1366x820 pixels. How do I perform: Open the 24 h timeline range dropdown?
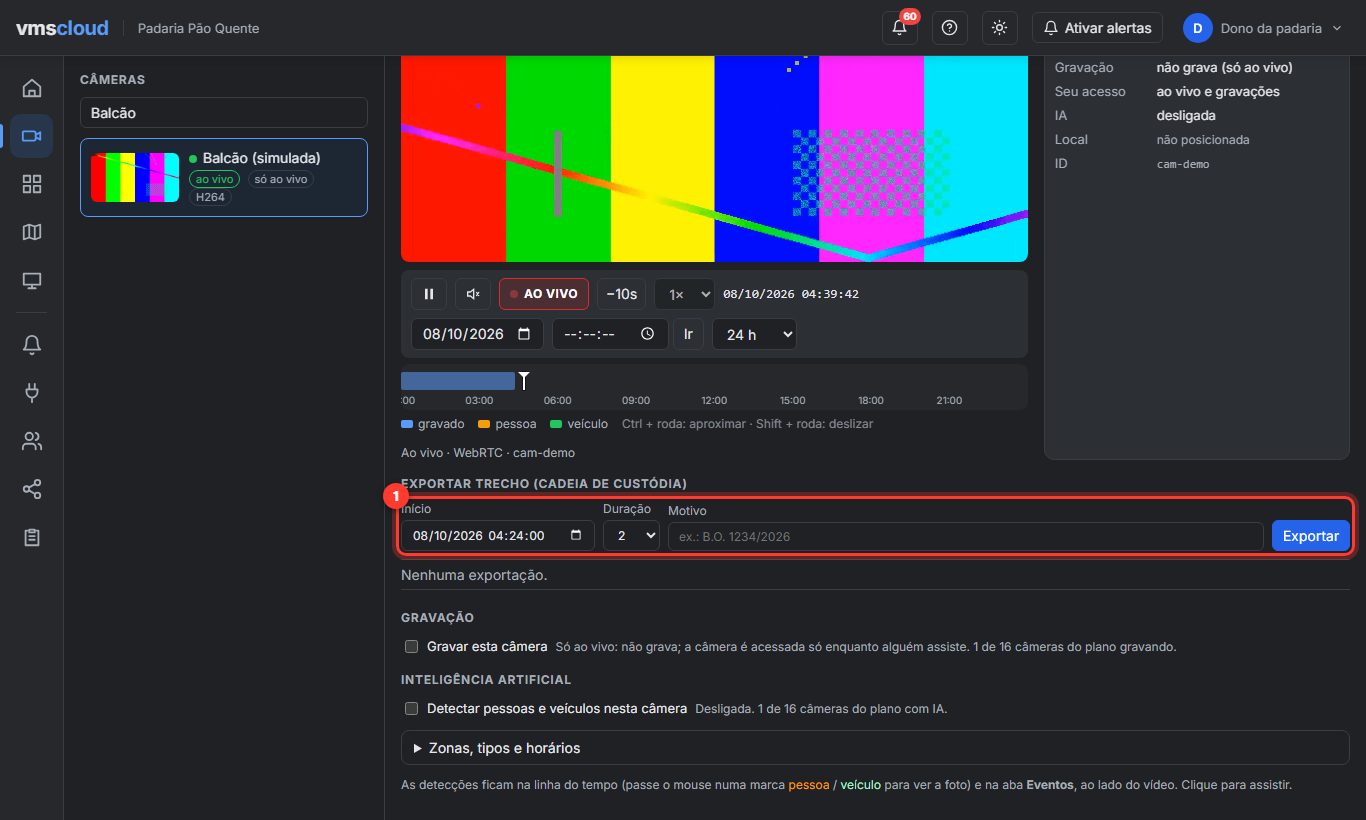click(754, 334)
